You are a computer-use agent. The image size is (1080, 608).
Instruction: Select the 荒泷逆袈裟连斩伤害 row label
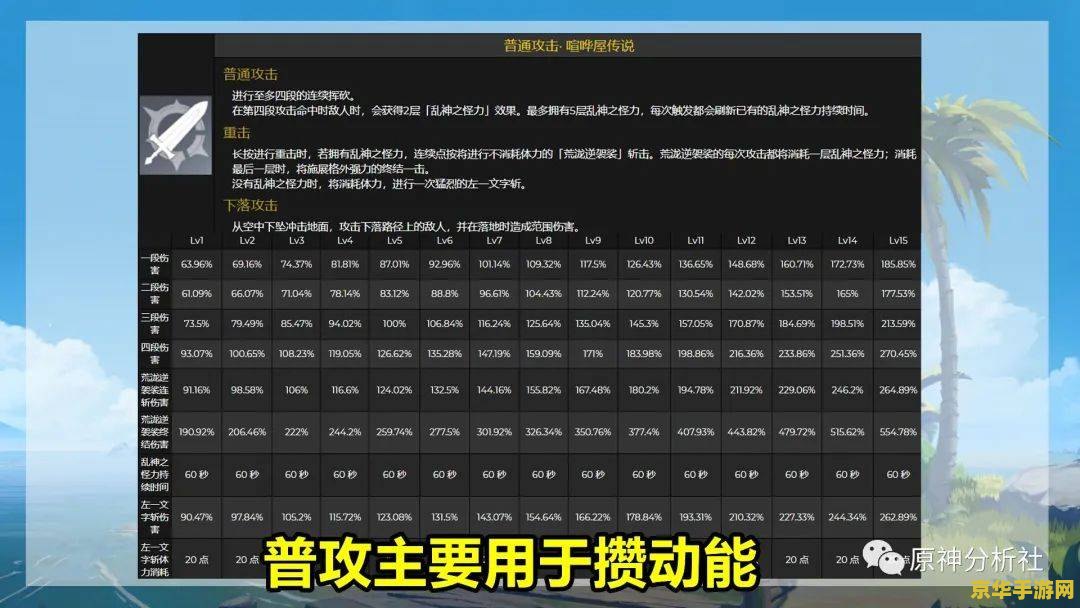tap(154, 390)
